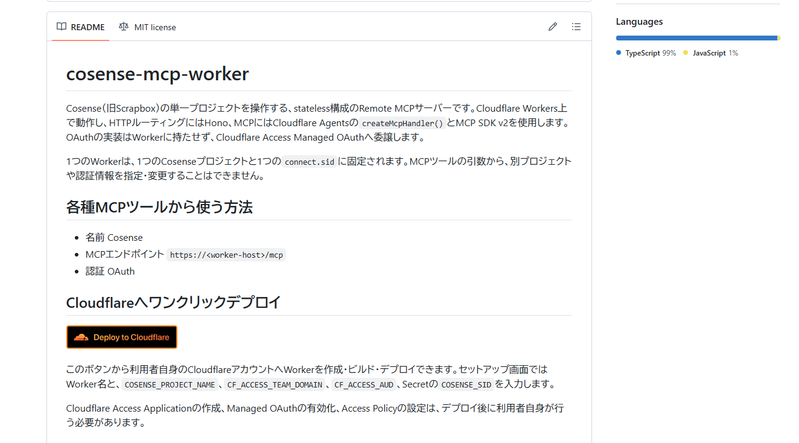Viewport: 799px width, 443px height.
Task: Click the https://<worker-host>/mcp endpoint code
Action: pyautogui.click(x=226, y=255)
